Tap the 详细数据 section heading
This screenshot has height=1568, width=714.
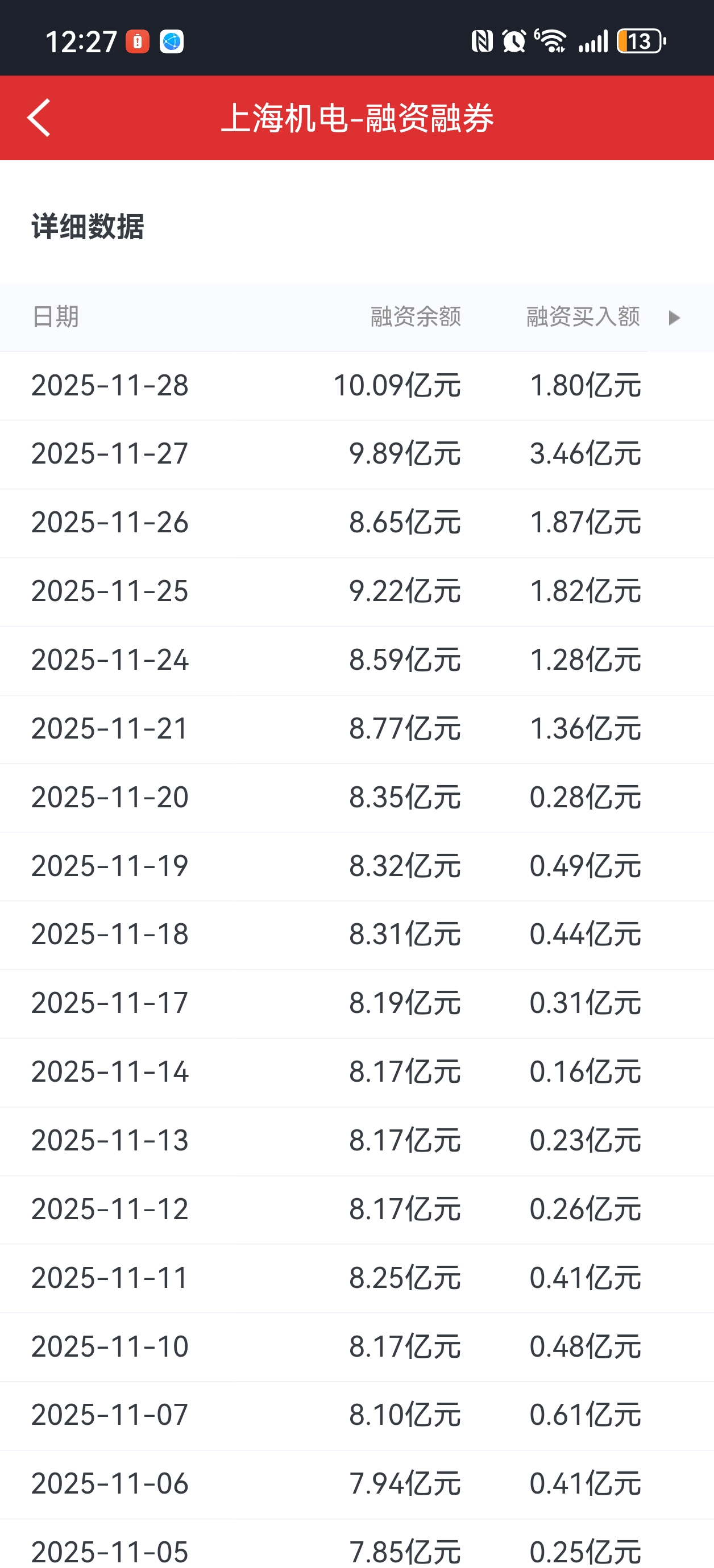point(88,227)
